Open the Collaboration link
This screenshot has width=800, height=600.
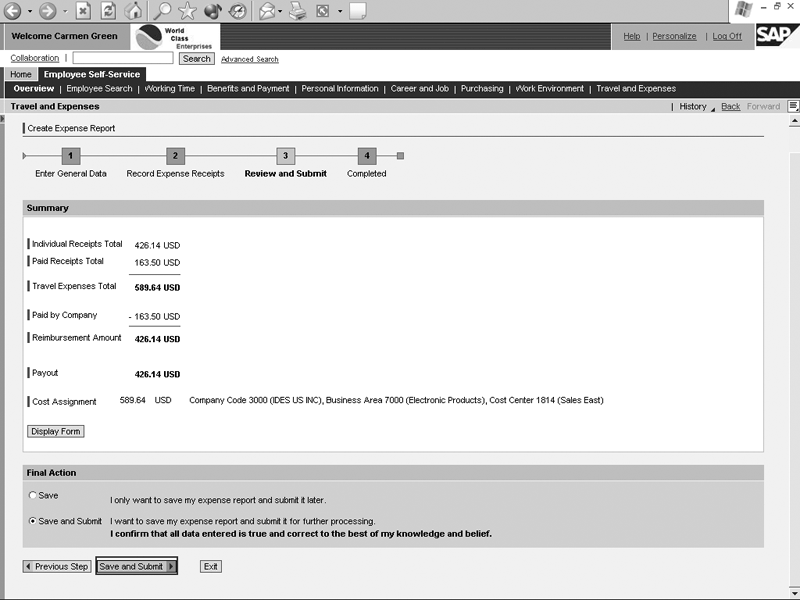tap(35, 58)
